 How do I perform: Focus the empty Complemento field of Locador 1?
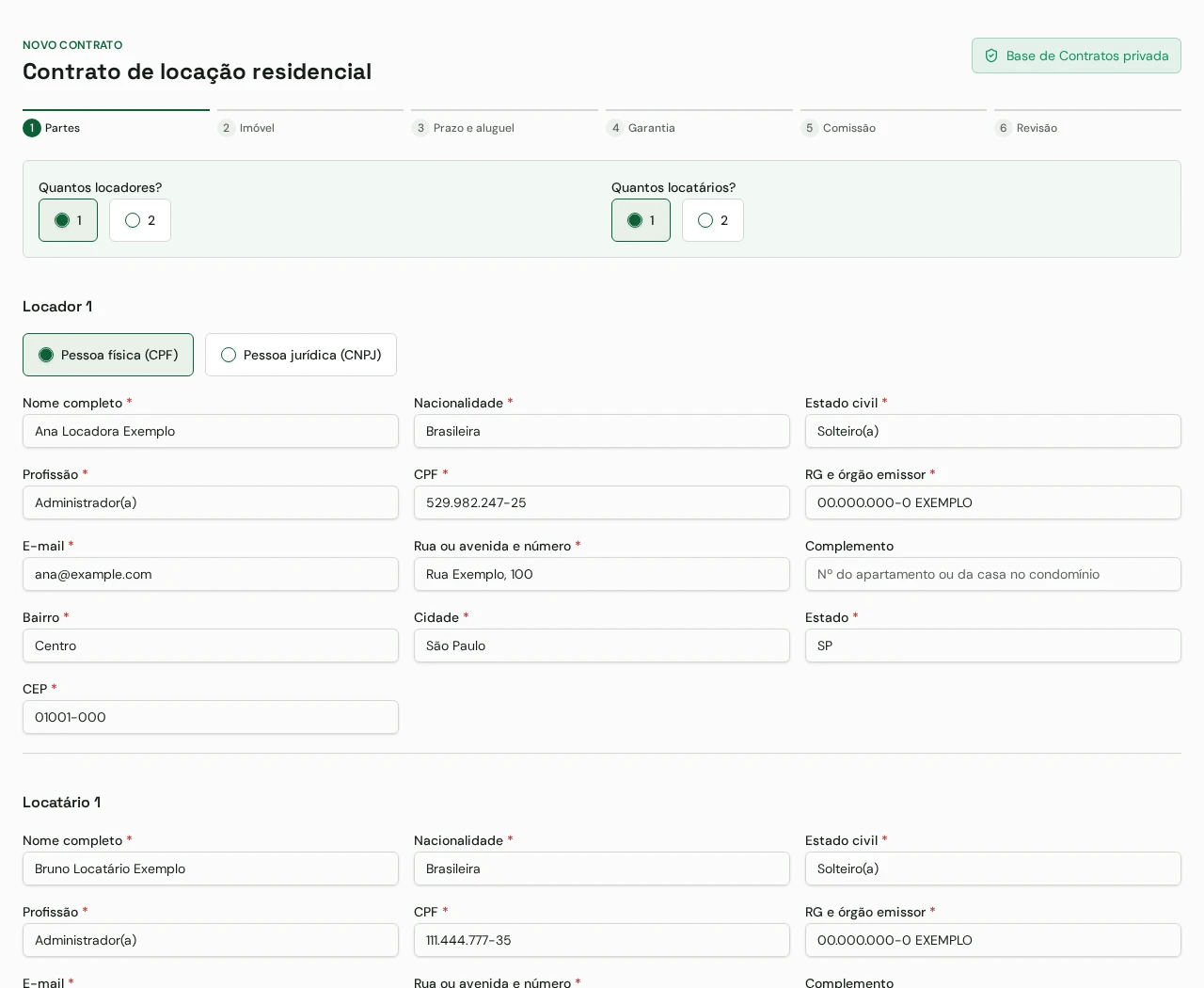pos(993,574)
